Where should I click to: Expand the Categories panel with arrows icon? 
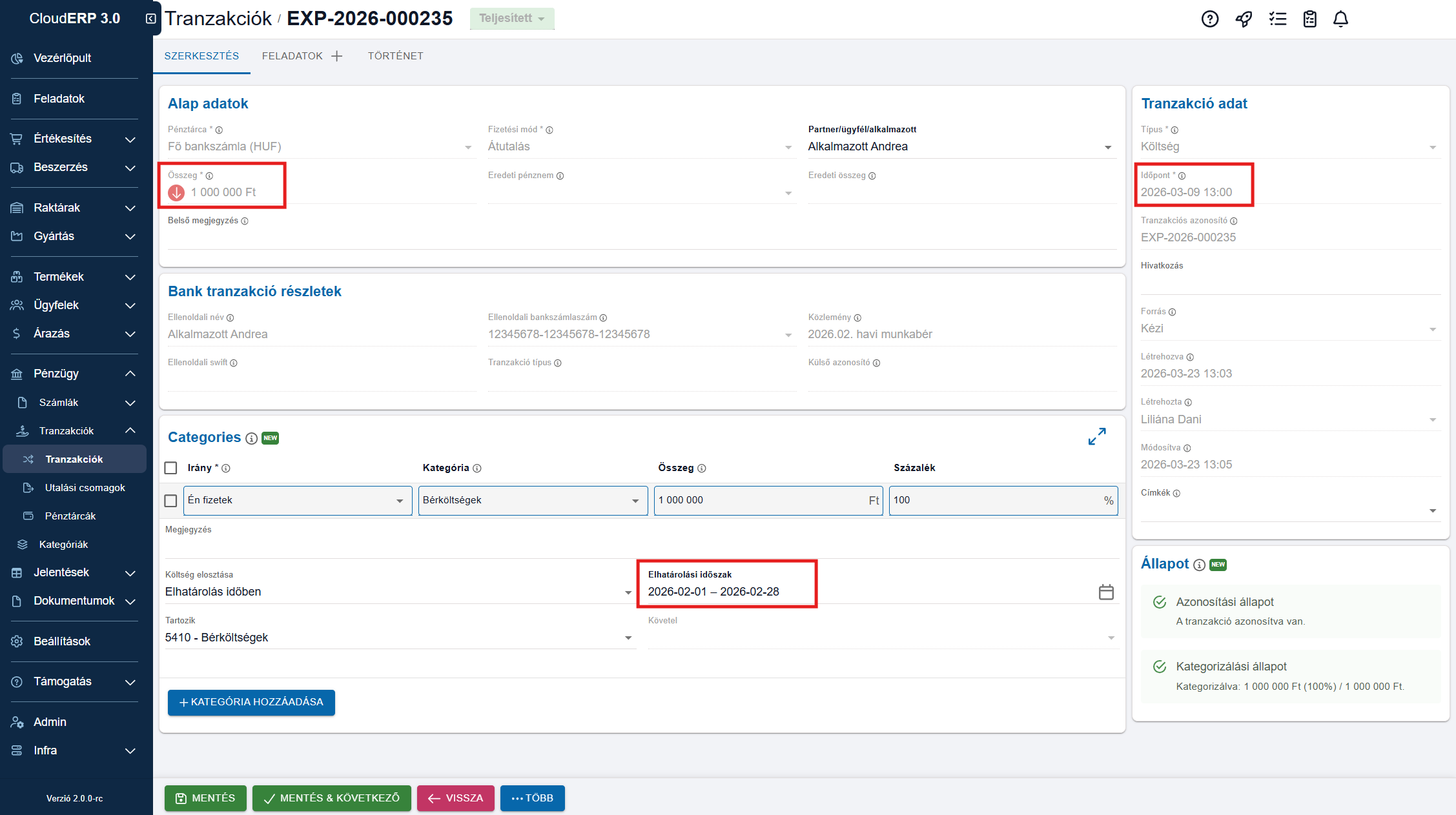click(x=1096, y=437)
